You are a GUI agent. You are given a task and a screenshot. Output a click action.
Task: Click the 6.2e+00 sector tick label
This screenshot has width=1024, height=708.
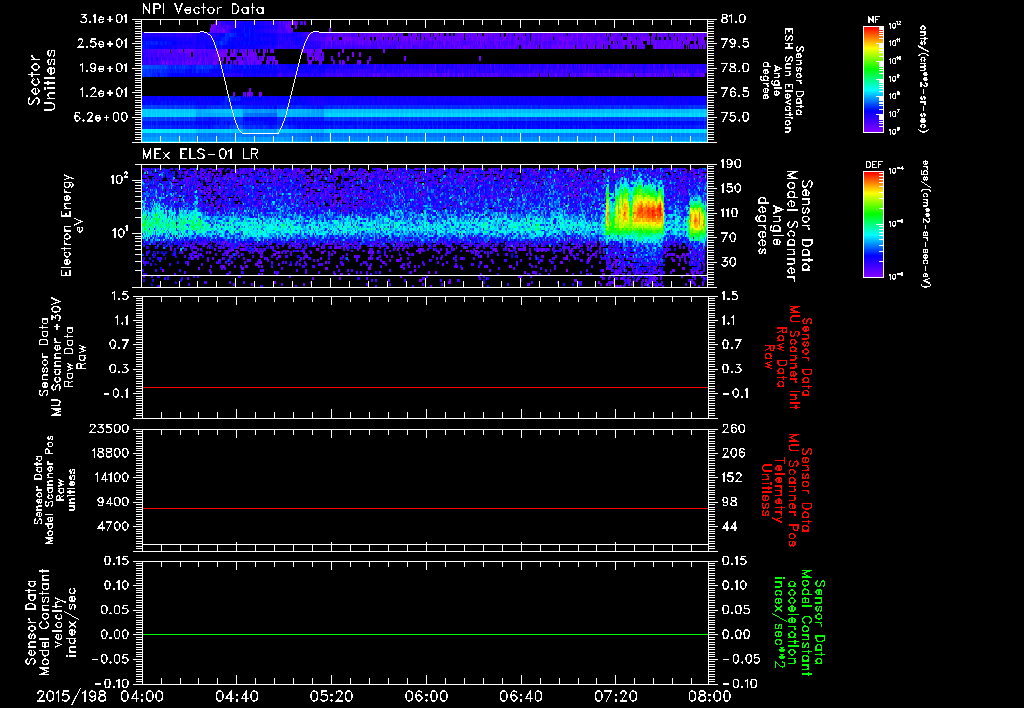103,117
